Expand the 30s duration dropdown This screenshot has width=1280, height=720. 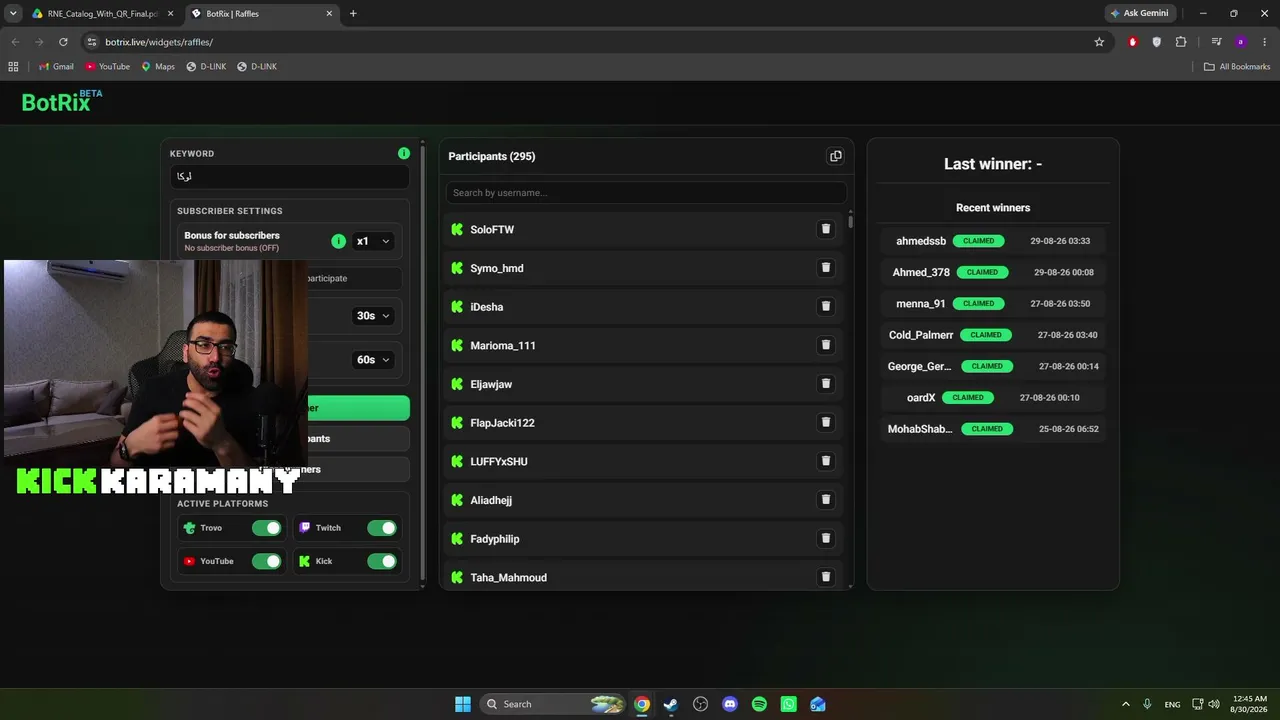coord(373,316)
